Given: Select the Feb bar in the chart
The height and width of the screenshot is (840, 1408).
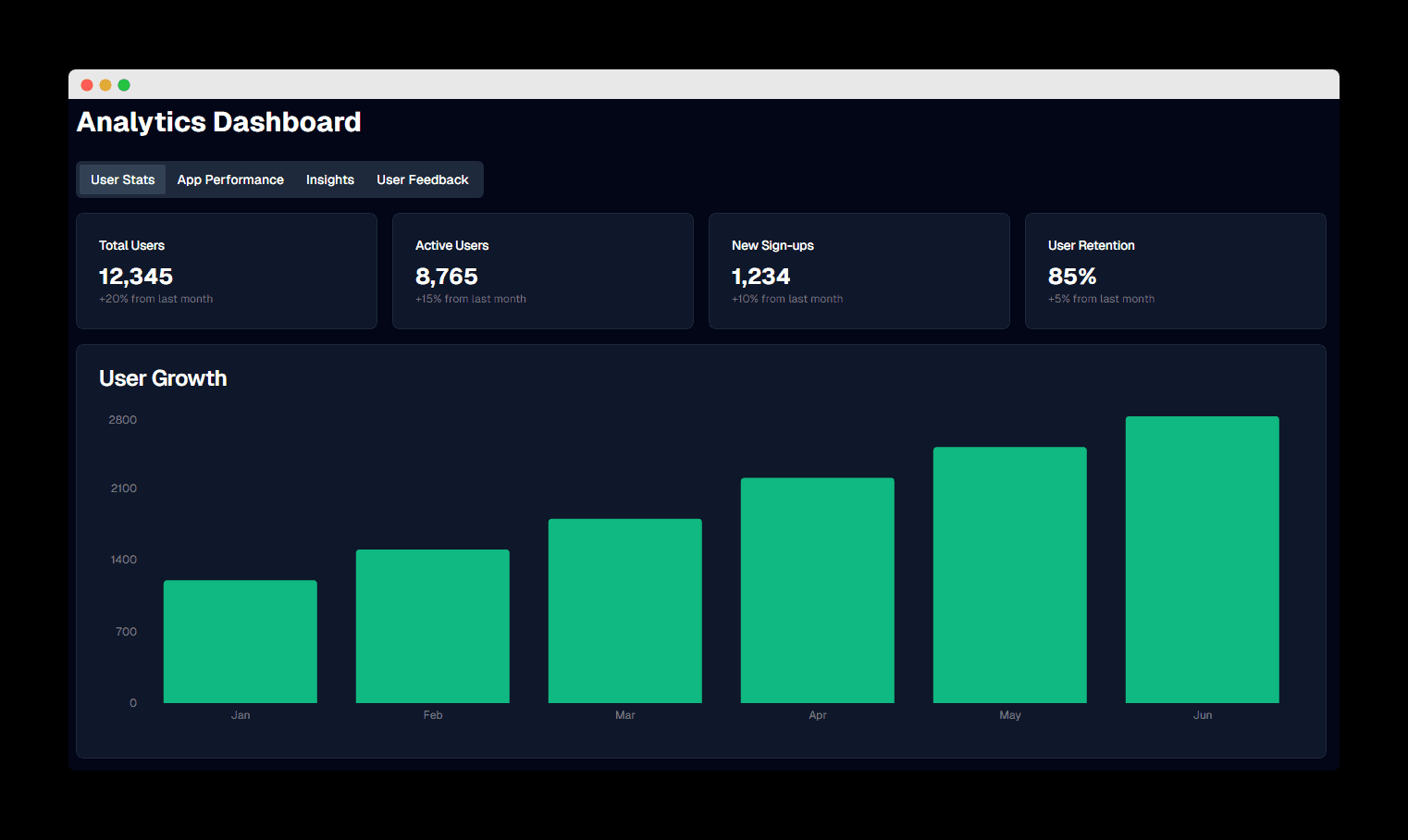Looking at the screenshot, I should coord(433,626).
